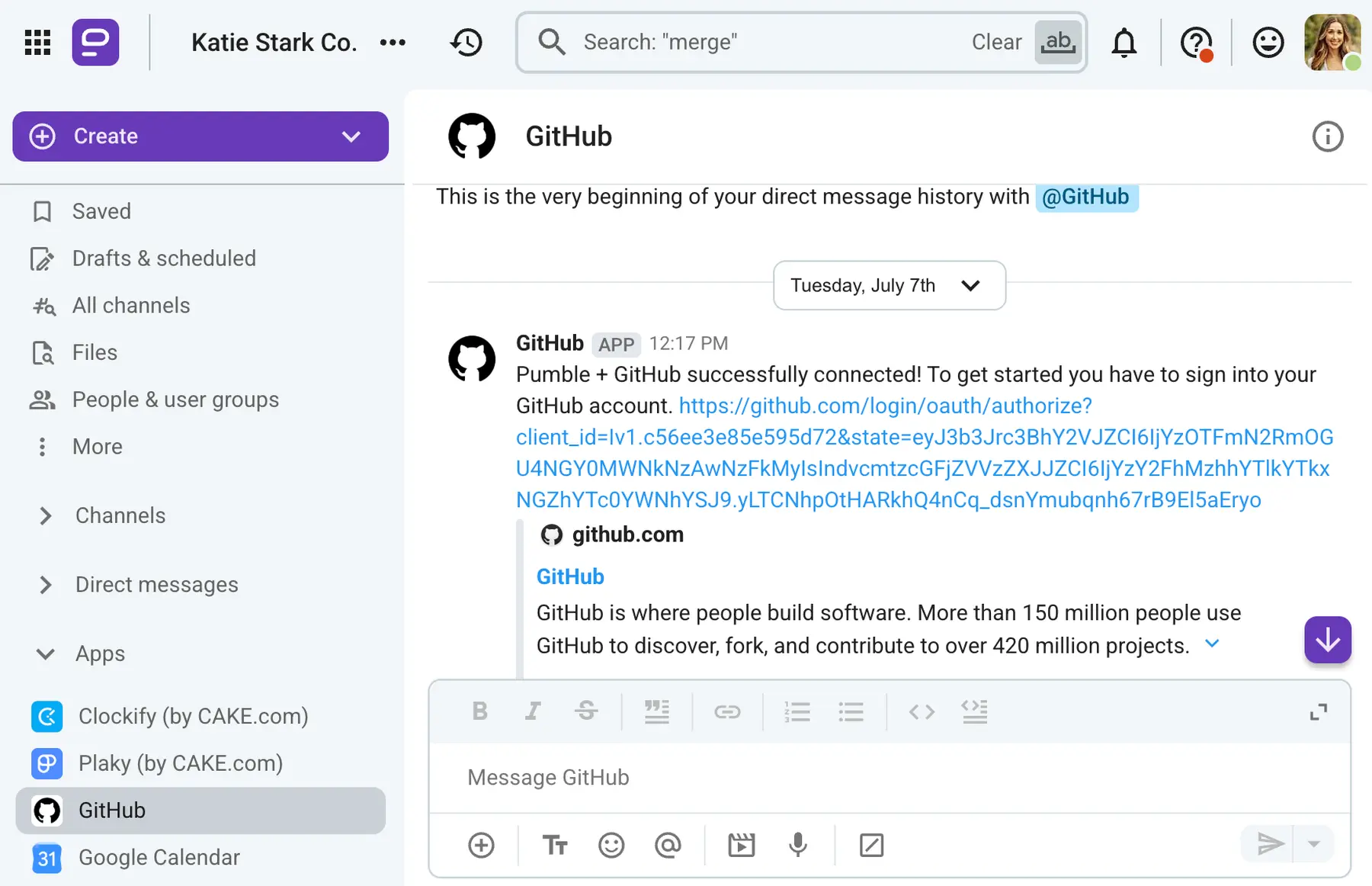Browse All channels

tap(131, 306)
